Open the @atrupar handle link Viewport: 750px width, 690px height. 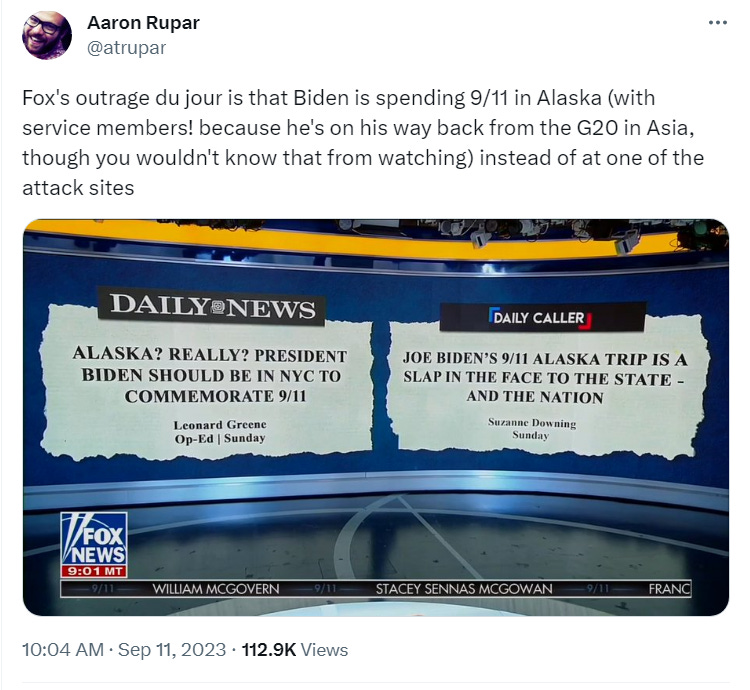pos(126,48)
